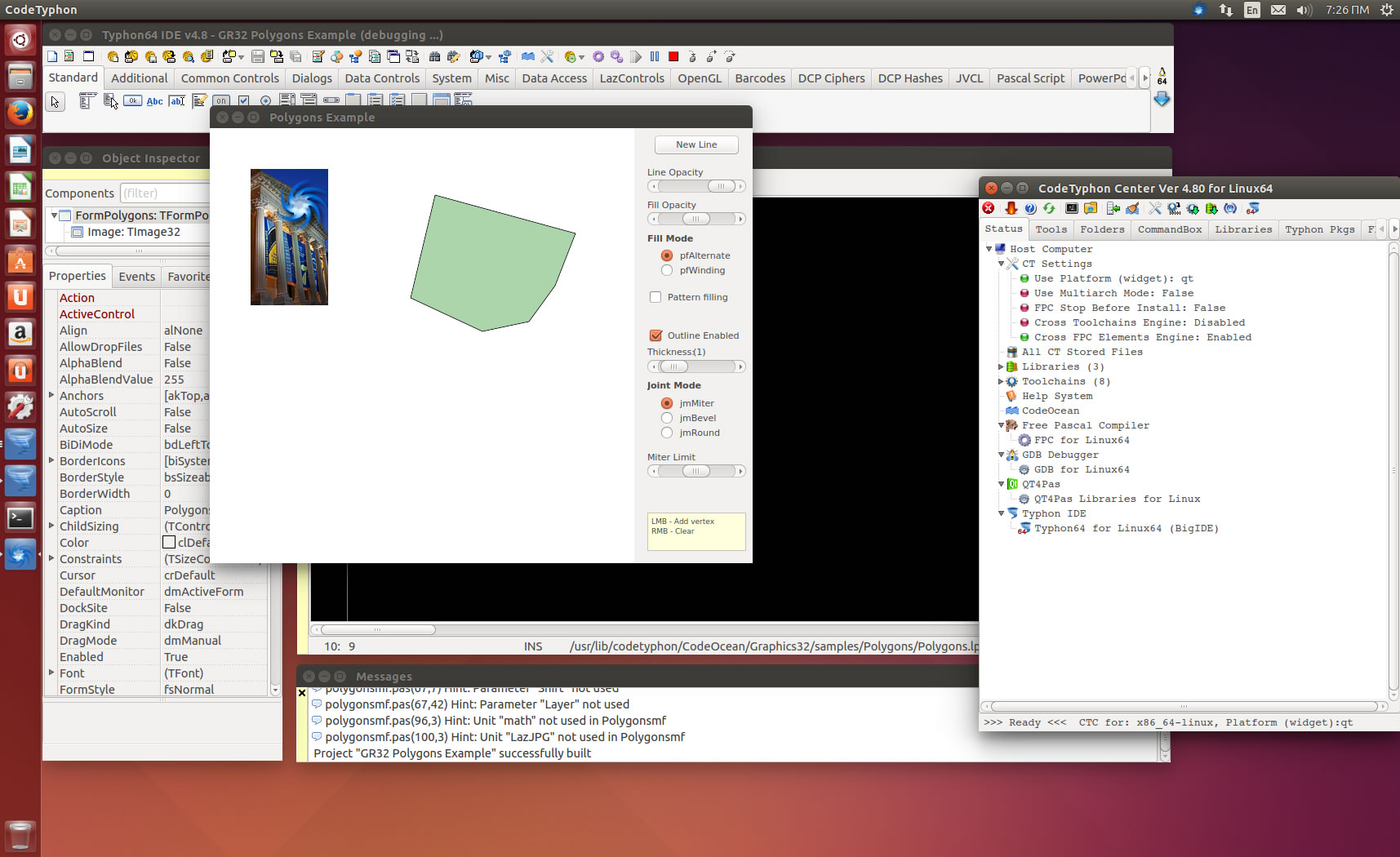Select the jmRound joint mode
The height and width of the screenshot is (857, 1400).
click(x=691, y=433)
